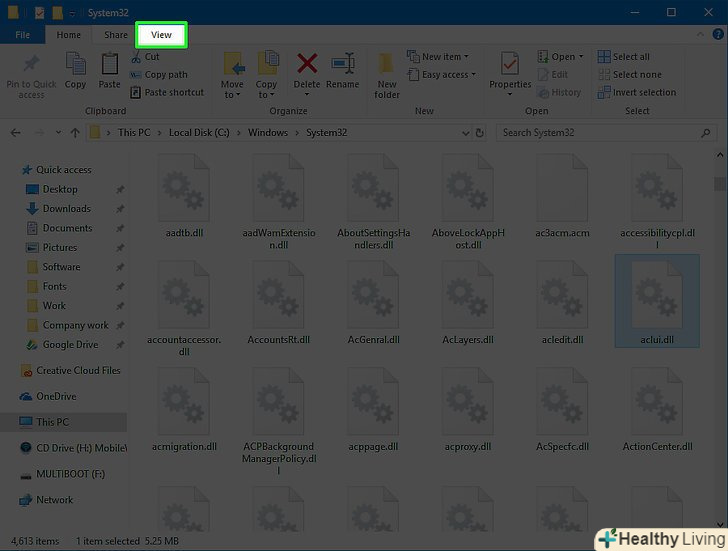The height and width of the screenshot is (551, 728).
Task: Open the Properties dropdown arrow
Action: 510,94
